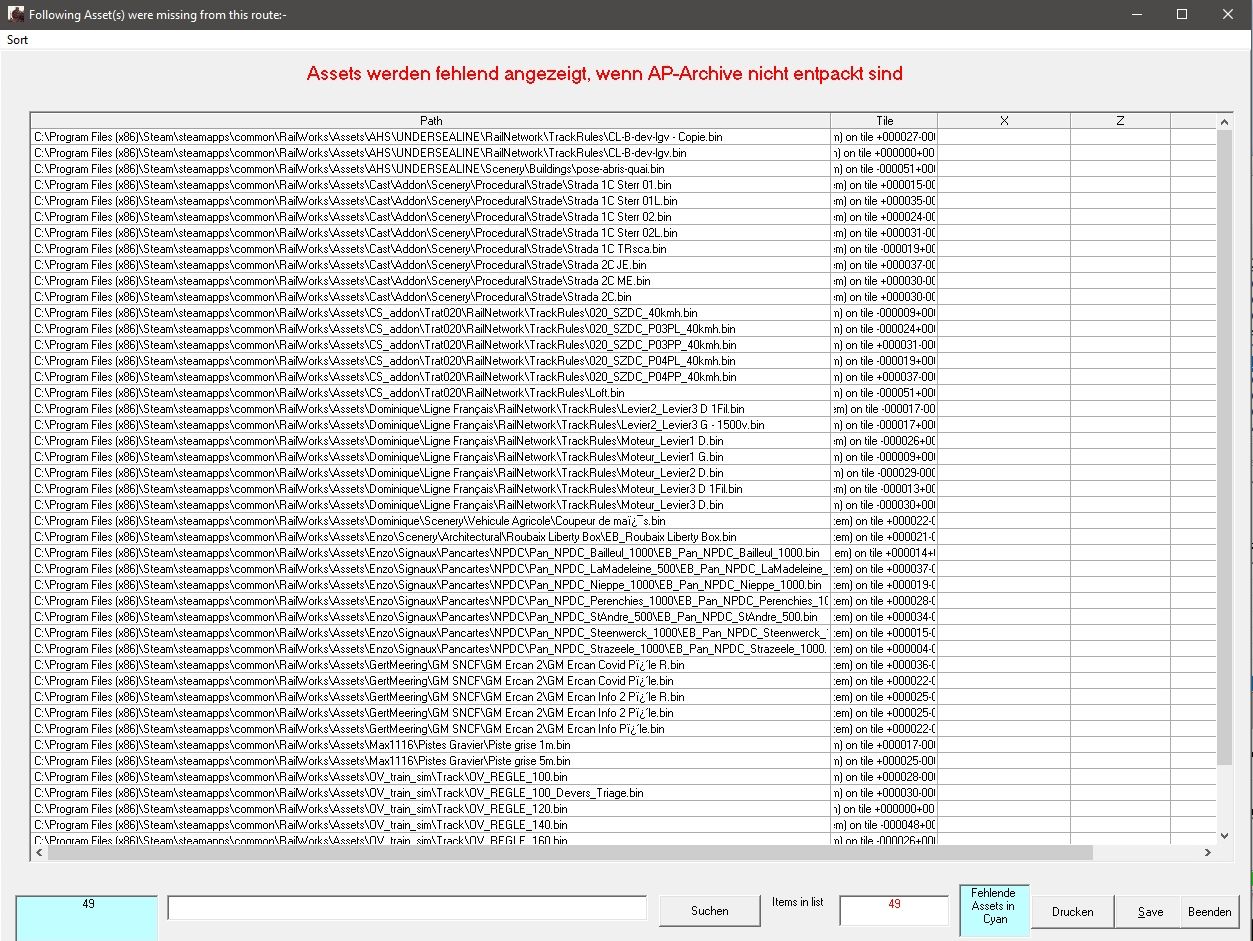Click the Path column header
The width and height of the screenshot is (1253, 941).
click(430, 121)
